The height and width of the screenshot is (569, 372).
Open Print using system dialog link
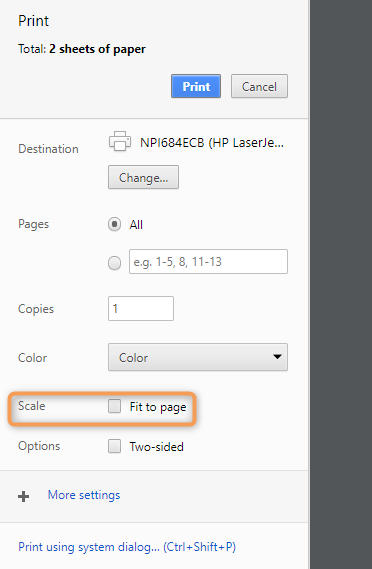click(x=127, y=547)
